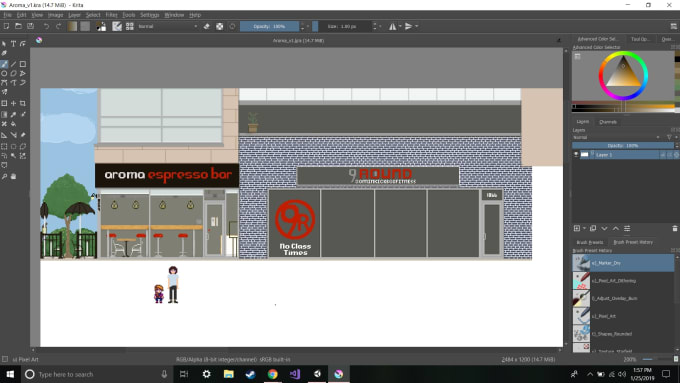Screen dimensions: 680x383
Task: Hide Layer 1 visibility eye
Action: (576, 155)
